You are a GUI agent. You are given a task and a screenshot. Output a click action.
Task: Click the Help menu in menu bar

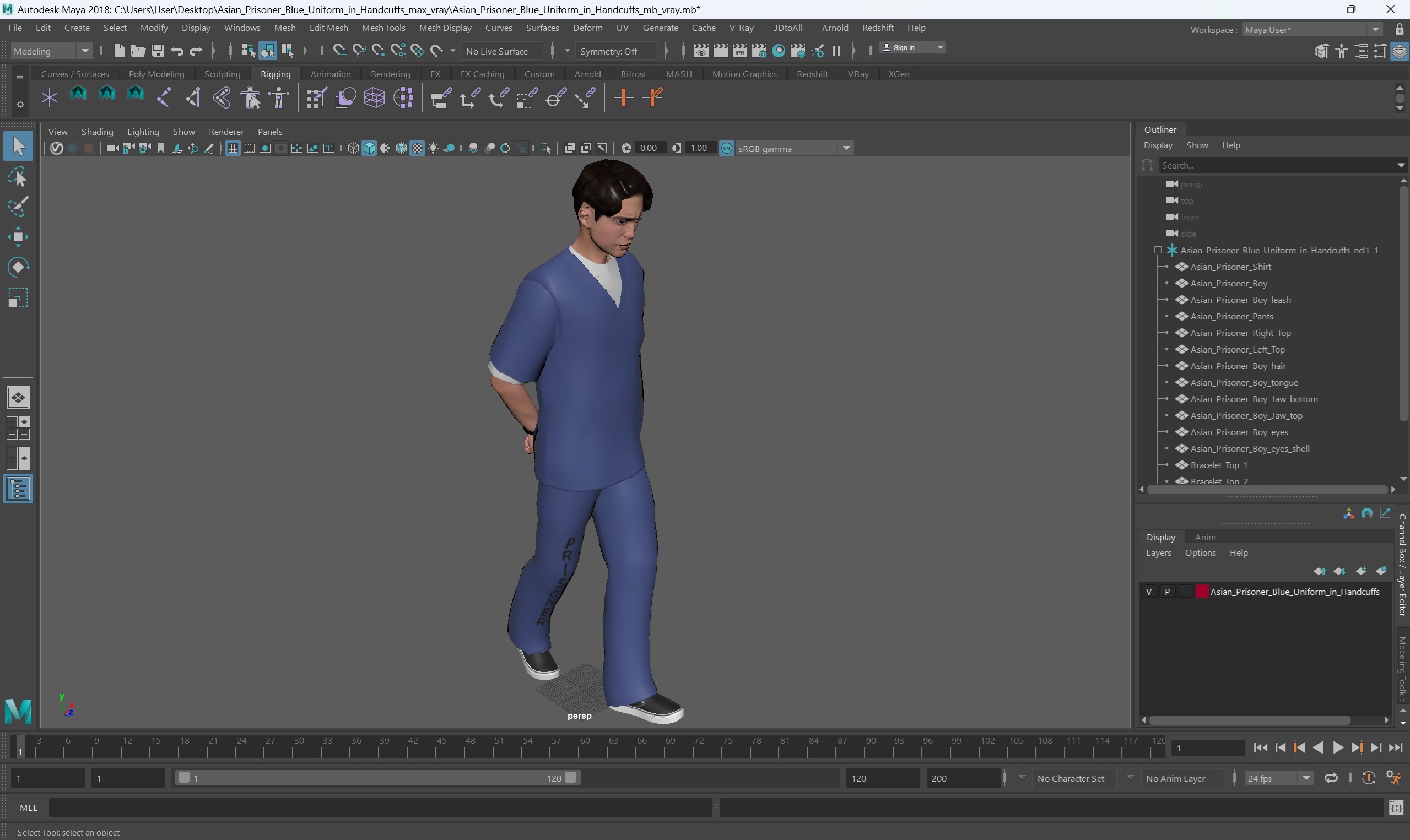915,28
